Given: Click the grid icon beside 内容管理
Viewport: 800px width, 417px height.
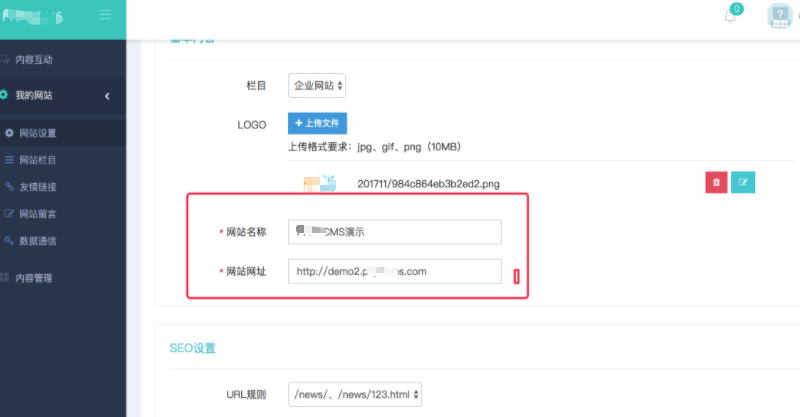Looking at the screenshot, I should click(x=5, y=277).
